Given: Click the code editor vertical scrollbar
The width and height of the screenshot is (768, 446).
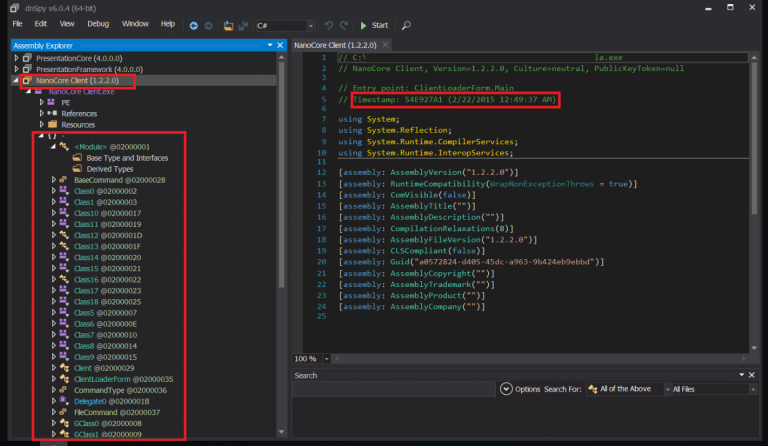Looking at the screenshot, I should (754, 139).
